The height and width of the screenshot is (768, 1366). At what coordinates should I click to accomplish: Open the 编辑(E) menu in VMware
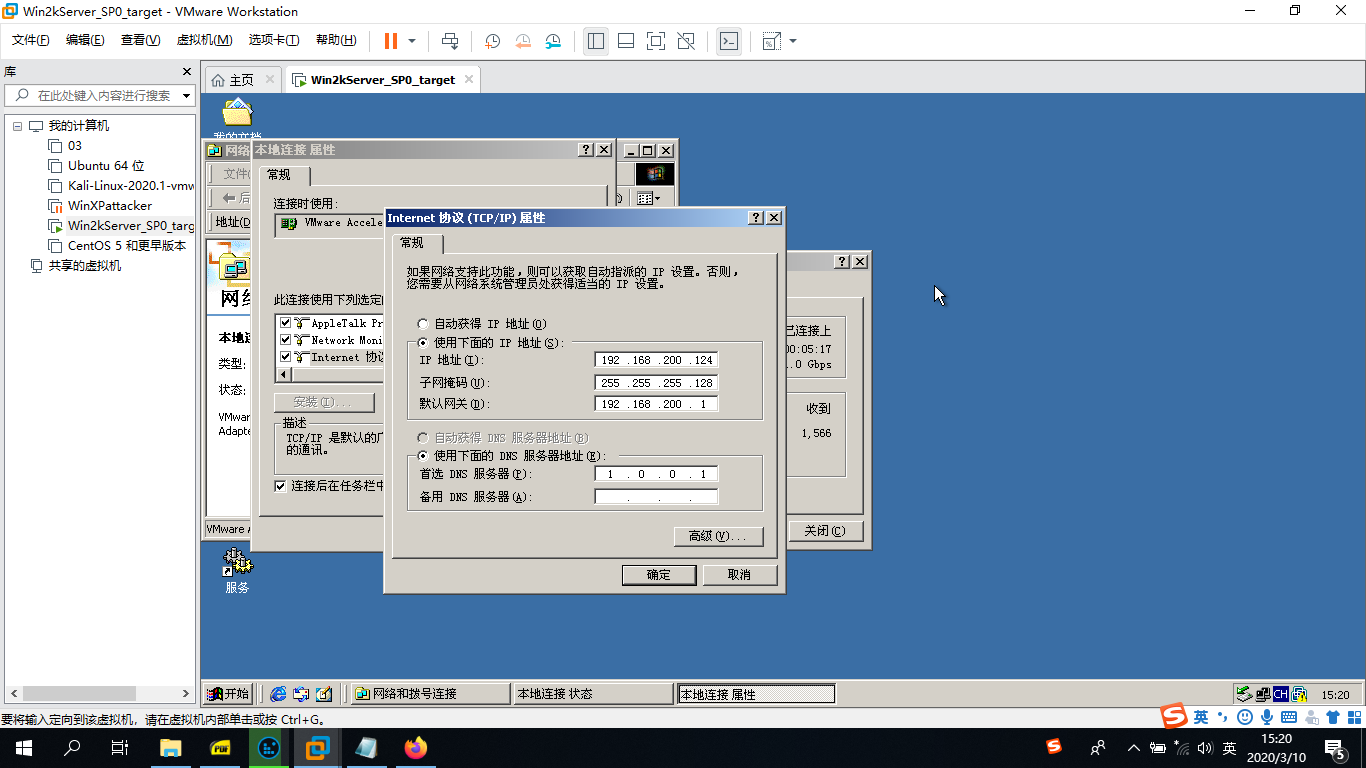pos(85,40)
